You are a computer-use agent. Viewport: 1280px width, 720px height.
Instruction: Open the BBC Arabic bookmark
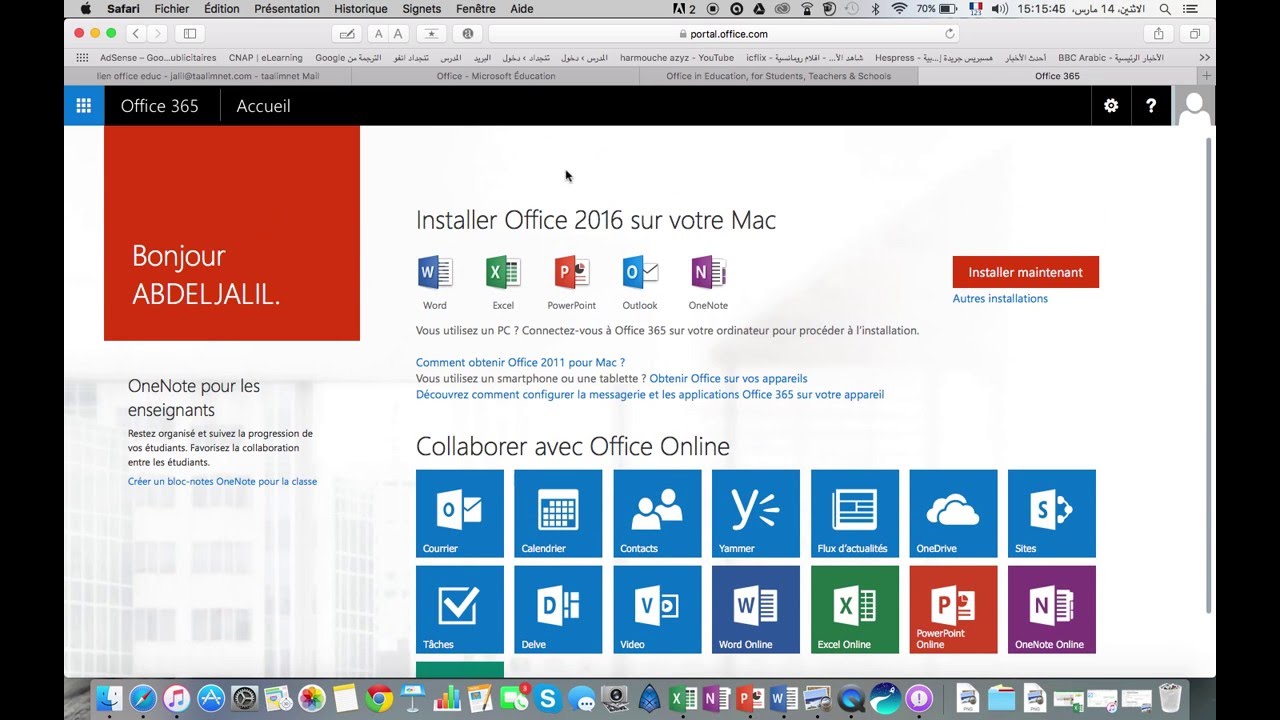(x=1111, y=58)
